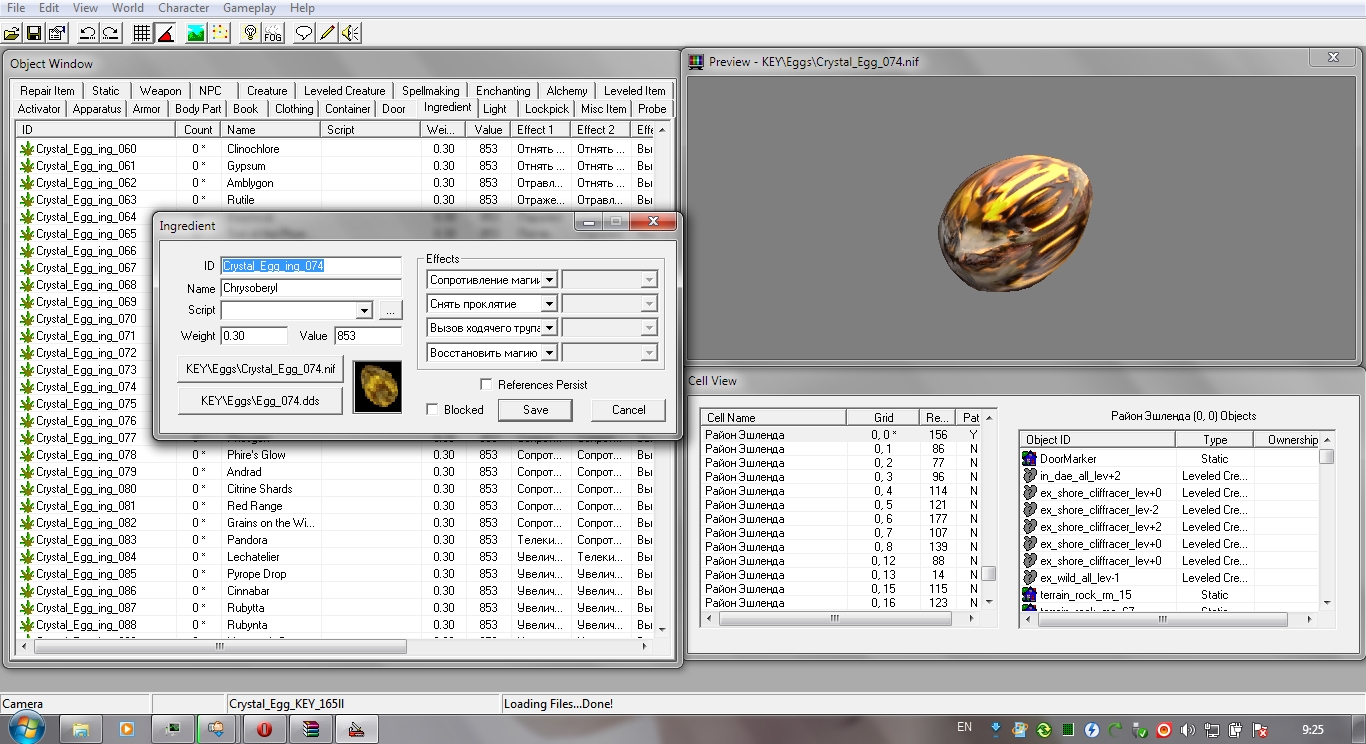Viewport: 1366px width, 744px height.
Task: Open the Preferences toolbar icon
Action: (x=57, y=33)
